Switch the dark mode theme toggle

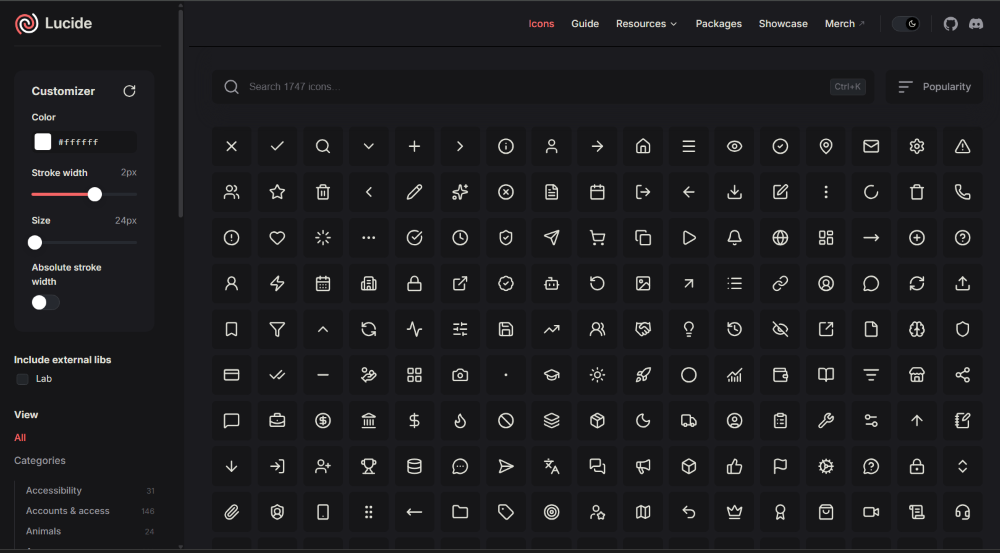pos(906,24)
